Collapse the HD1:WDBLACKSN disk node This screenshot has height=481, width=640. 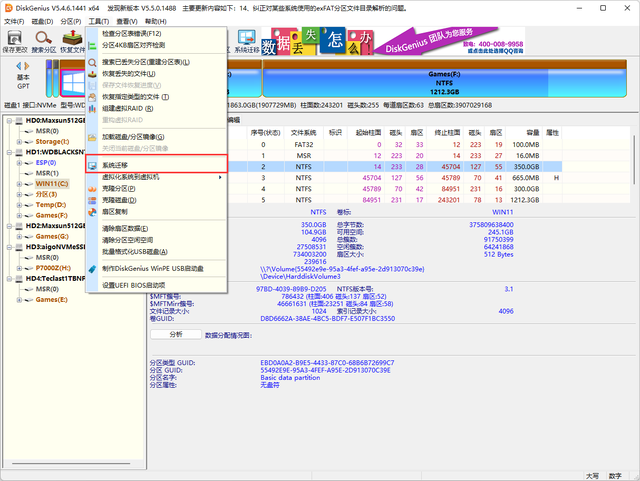pyautogui.click(x=9, y=152)
